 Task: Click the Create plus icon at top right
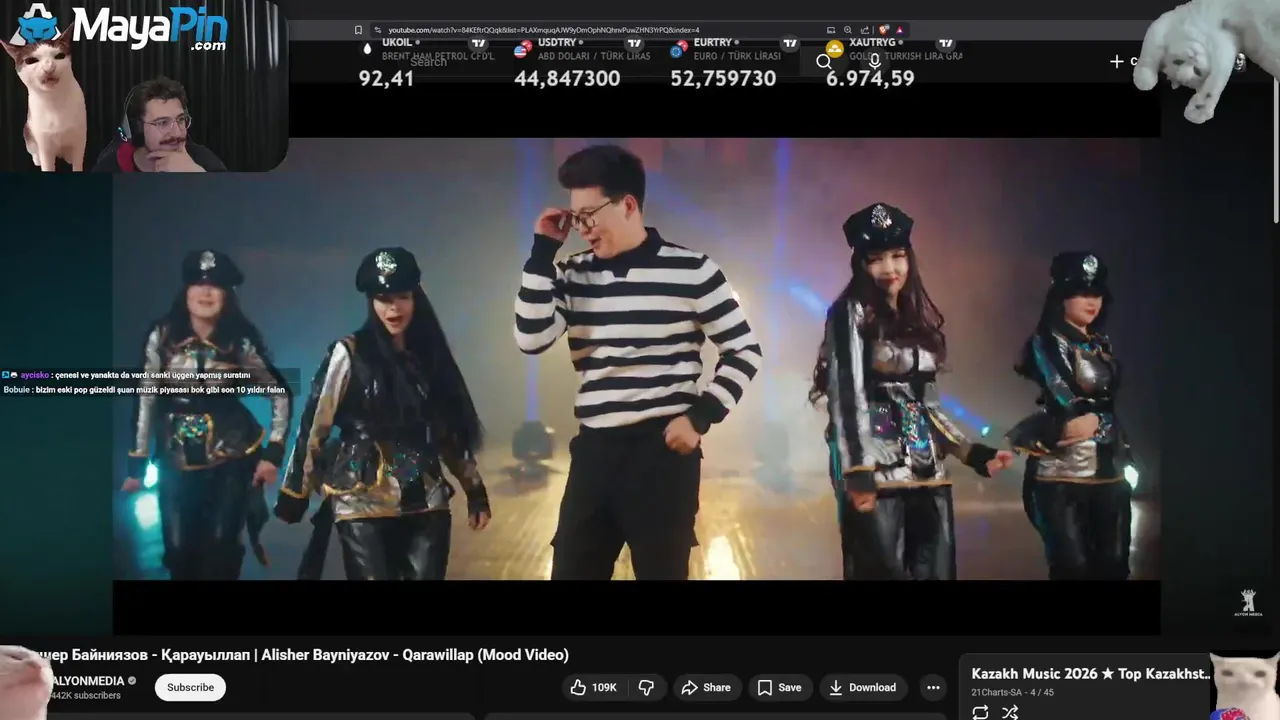pyautogui.click(x=1117, y=62)
